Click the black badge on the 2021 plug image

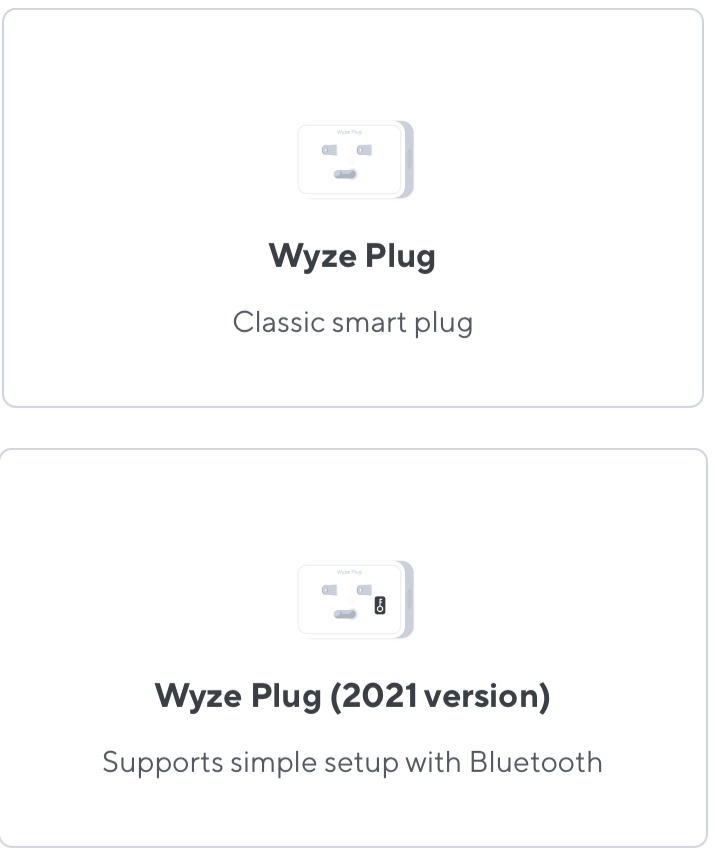(x=380, y=605)
